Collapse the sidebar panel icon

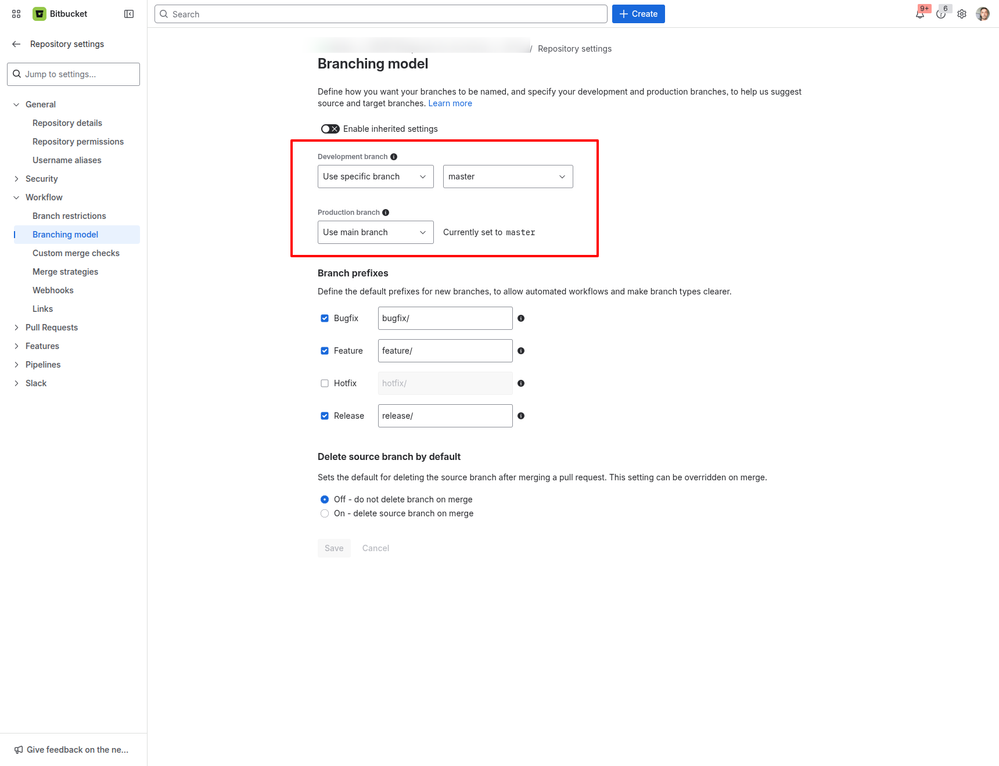click(129, 13)
